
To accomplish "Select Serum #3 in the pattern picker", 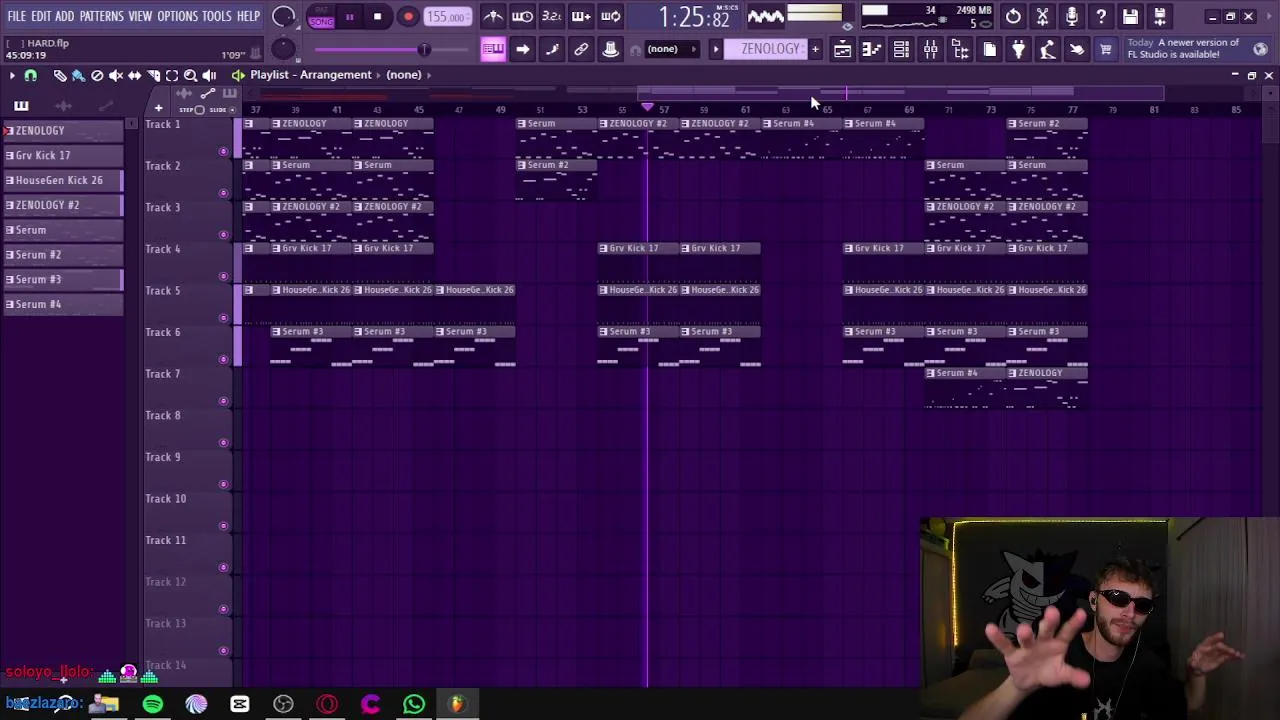I will click(x=62, y=279).
